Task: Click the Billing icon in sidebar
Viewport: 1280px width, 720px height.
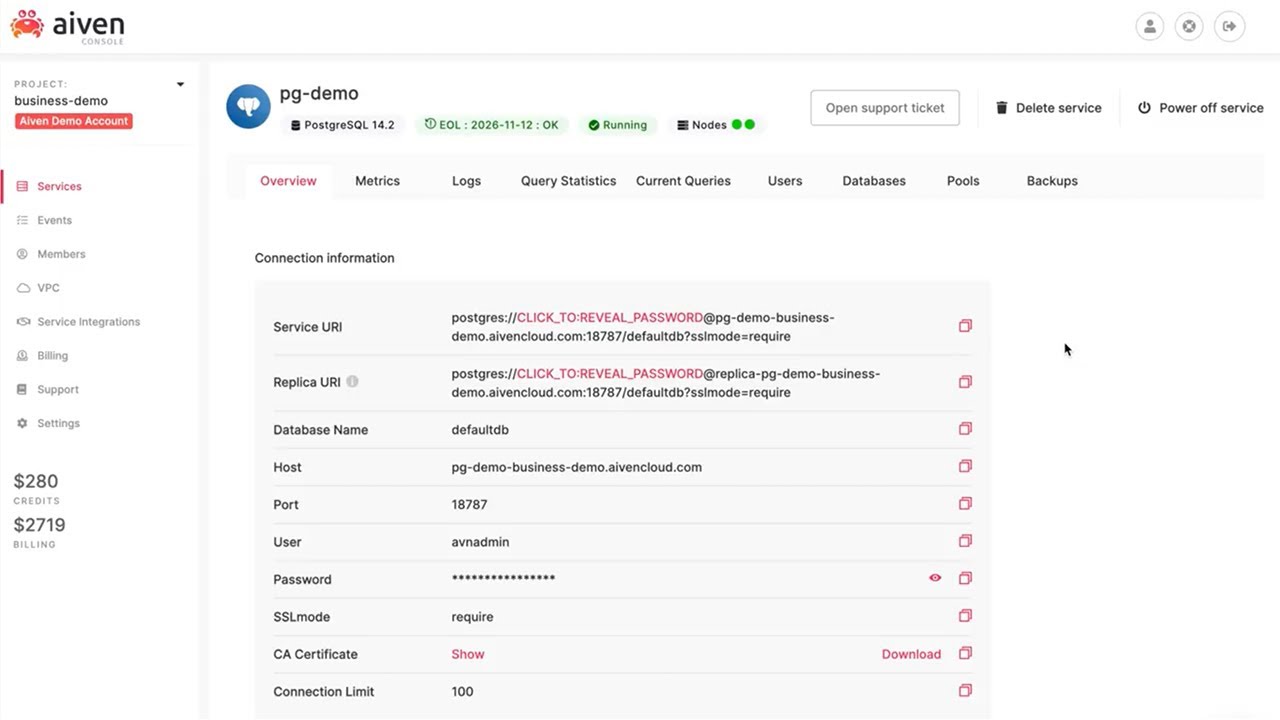Action: [22, 355]
